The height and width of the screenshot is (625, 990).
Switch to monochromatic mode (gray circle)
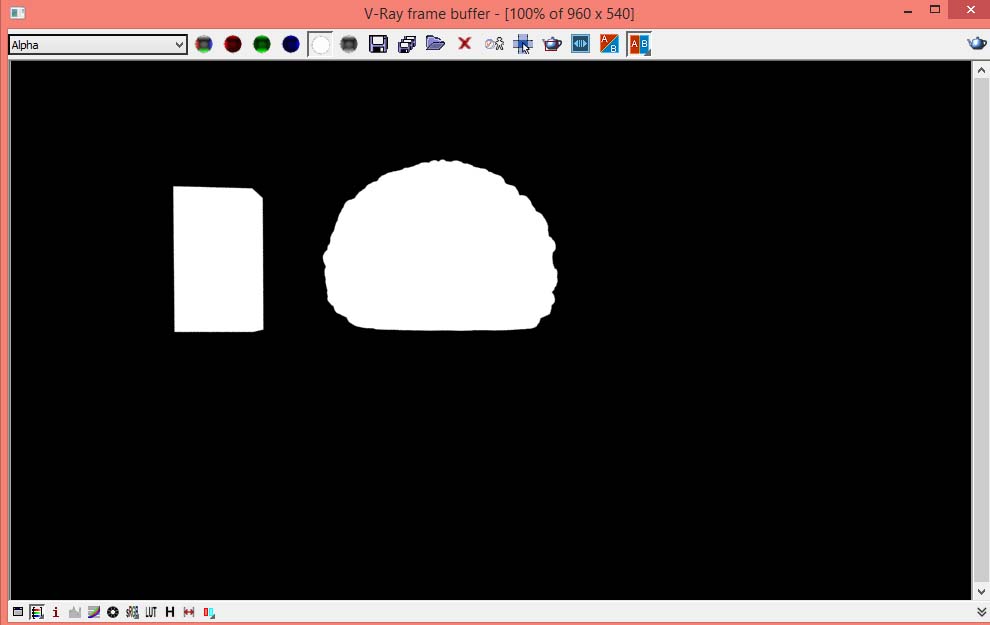pyautogui.click(x=349, y=44)
